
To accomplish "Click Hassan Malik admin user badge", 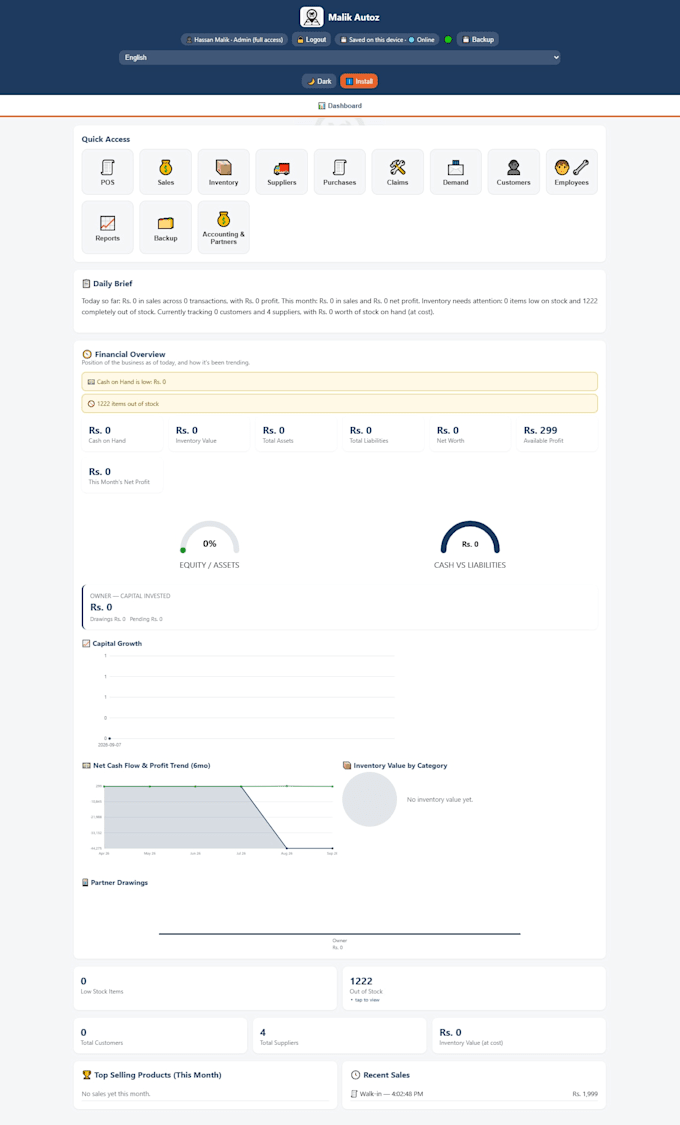I will tap(235, 39).
